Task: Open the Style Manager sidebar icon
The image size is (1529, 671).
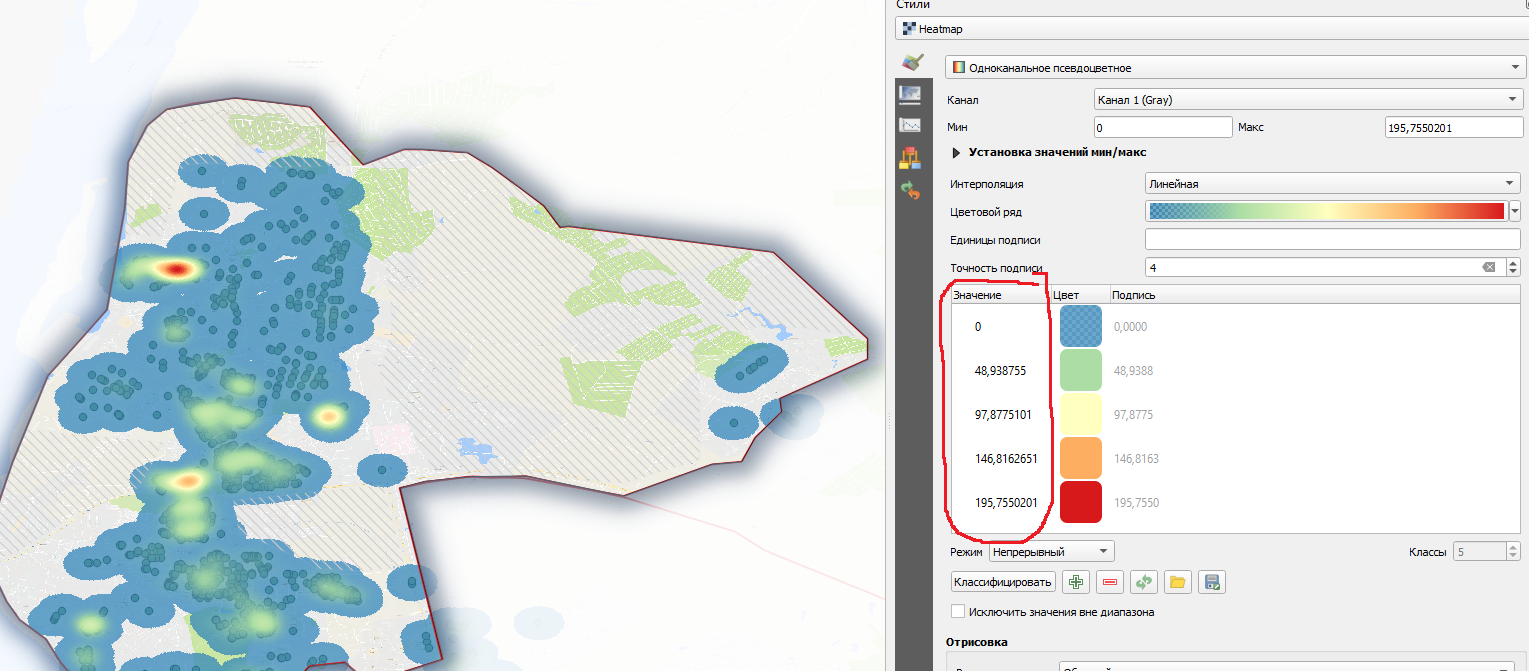Action: click(x=910, y=157)
